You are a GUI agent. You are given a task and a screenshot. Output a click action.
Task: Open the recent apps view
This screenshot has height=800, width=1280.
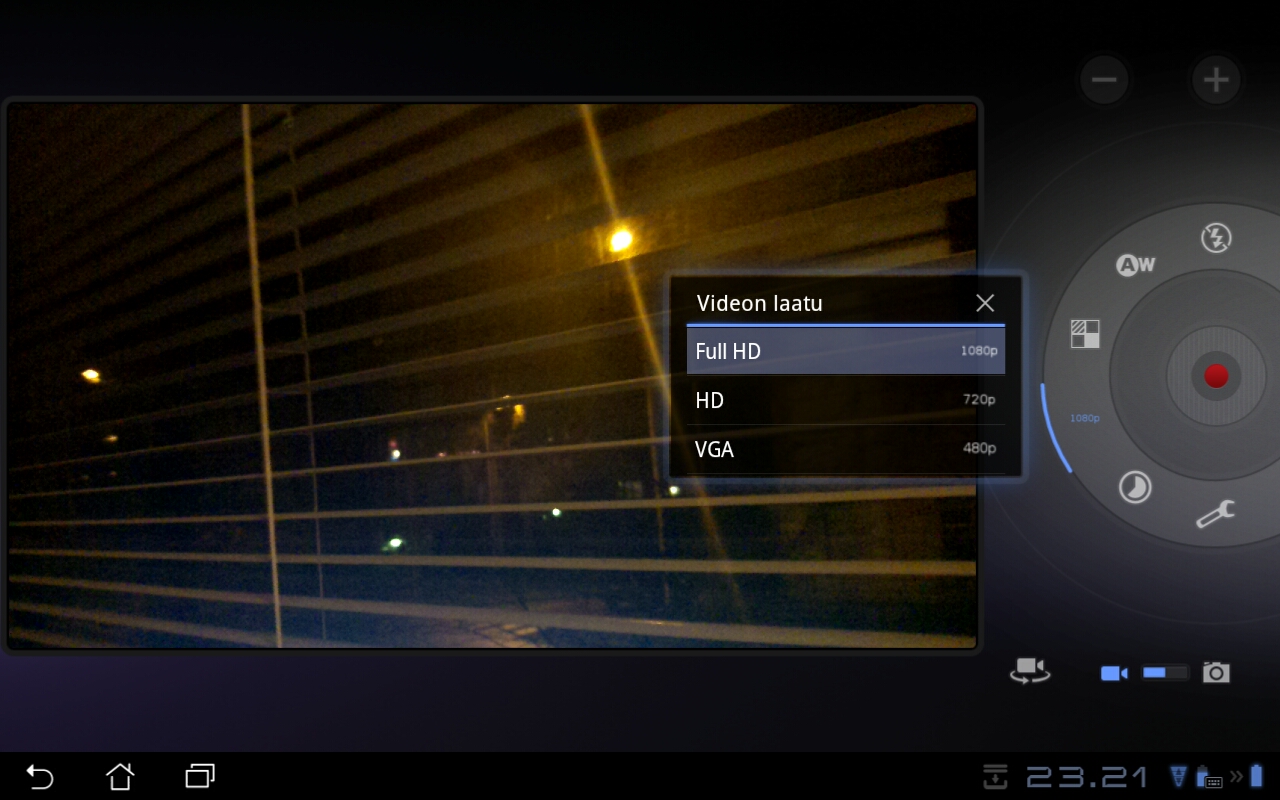pos(201,776)
